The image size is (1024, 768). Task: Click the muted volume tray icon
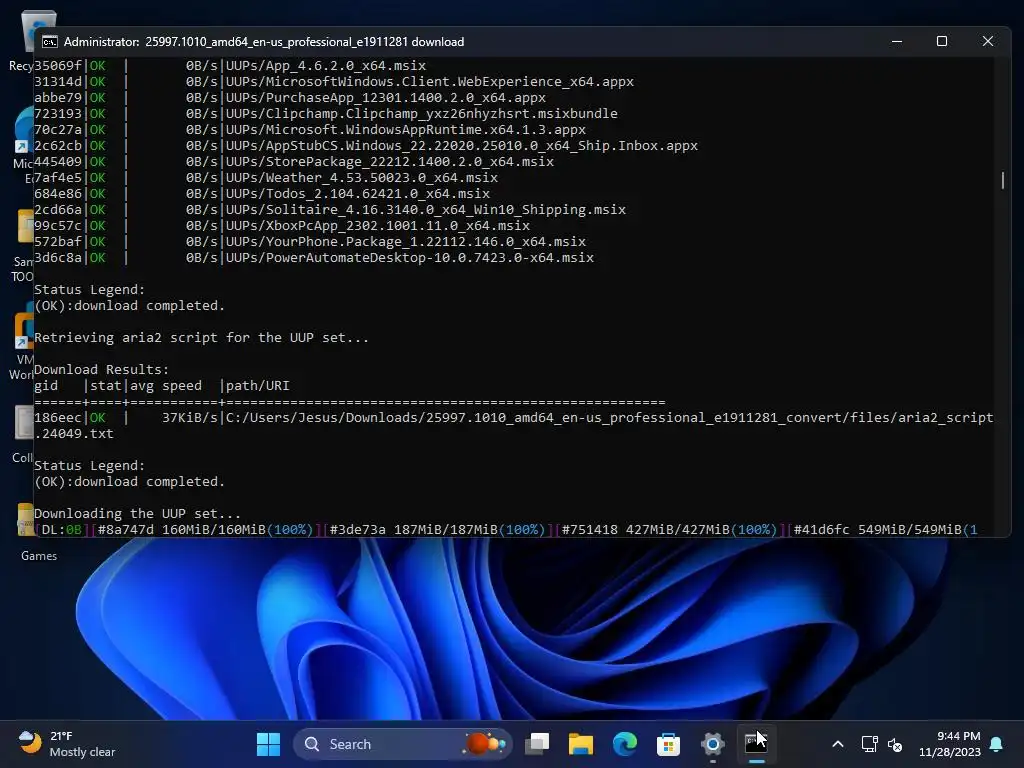pos(895,744)
